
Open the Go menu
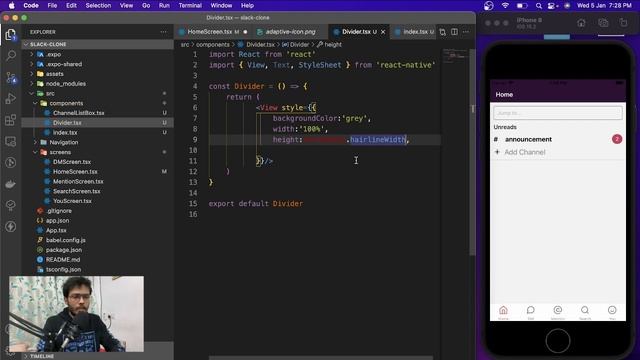click(146, 6)
